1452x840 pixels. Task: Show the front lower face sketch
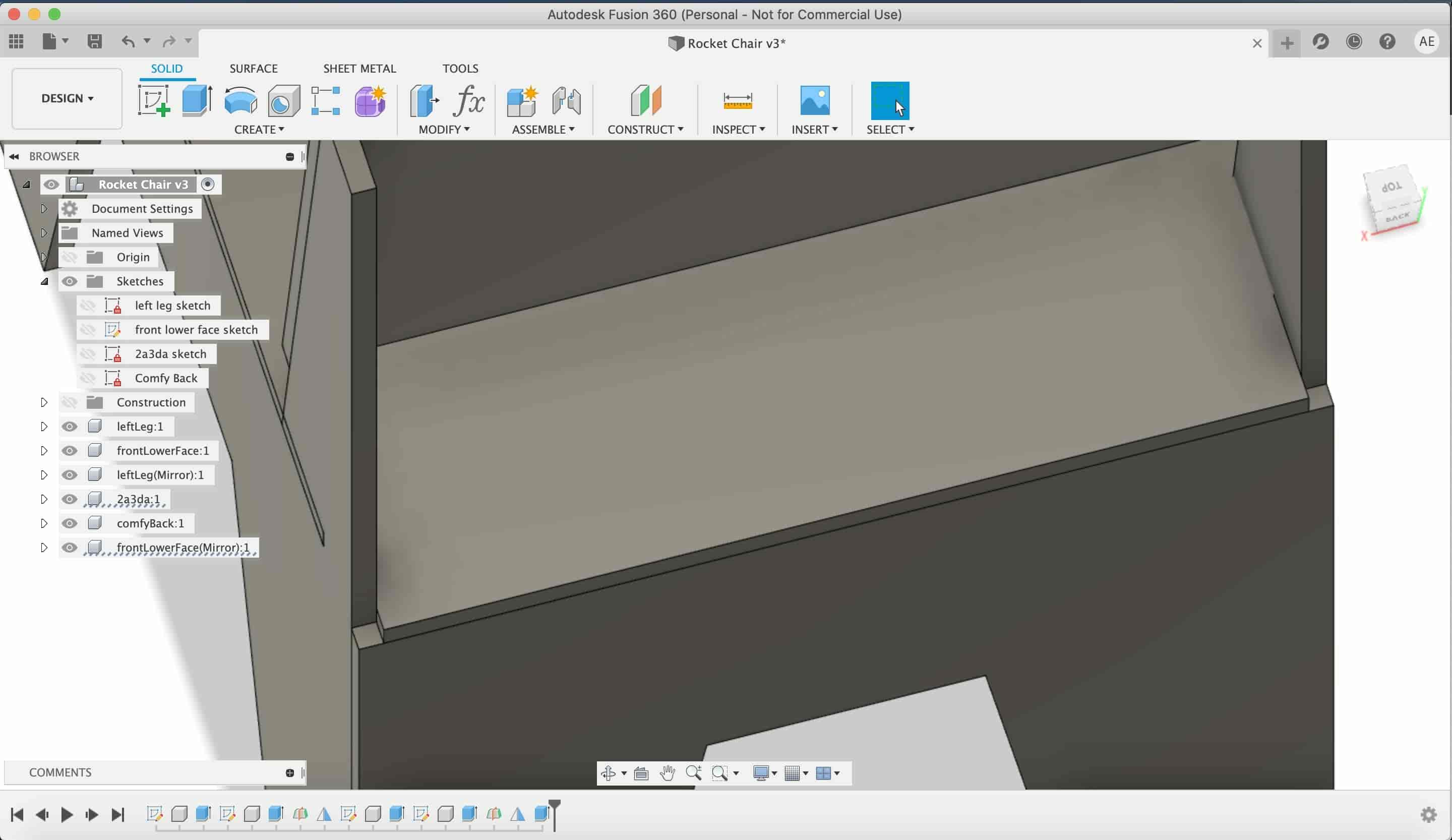pyautogui.click(x=88, y=330)
